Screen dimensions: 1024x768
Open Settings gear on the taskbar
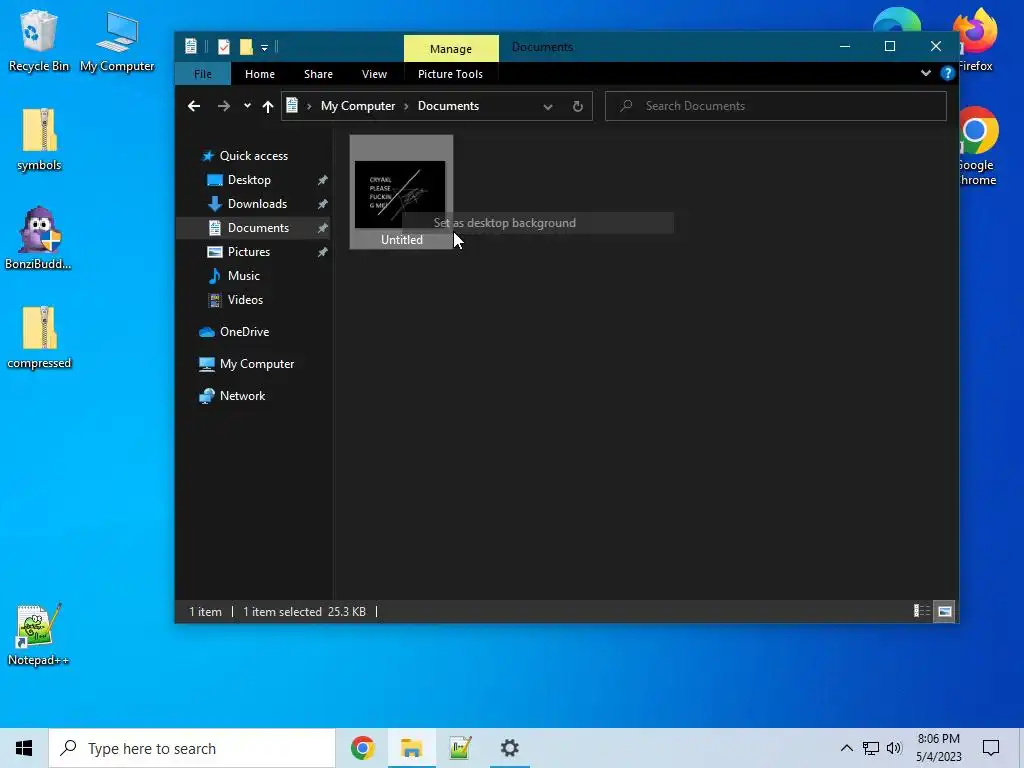click(x=509, y=748)
